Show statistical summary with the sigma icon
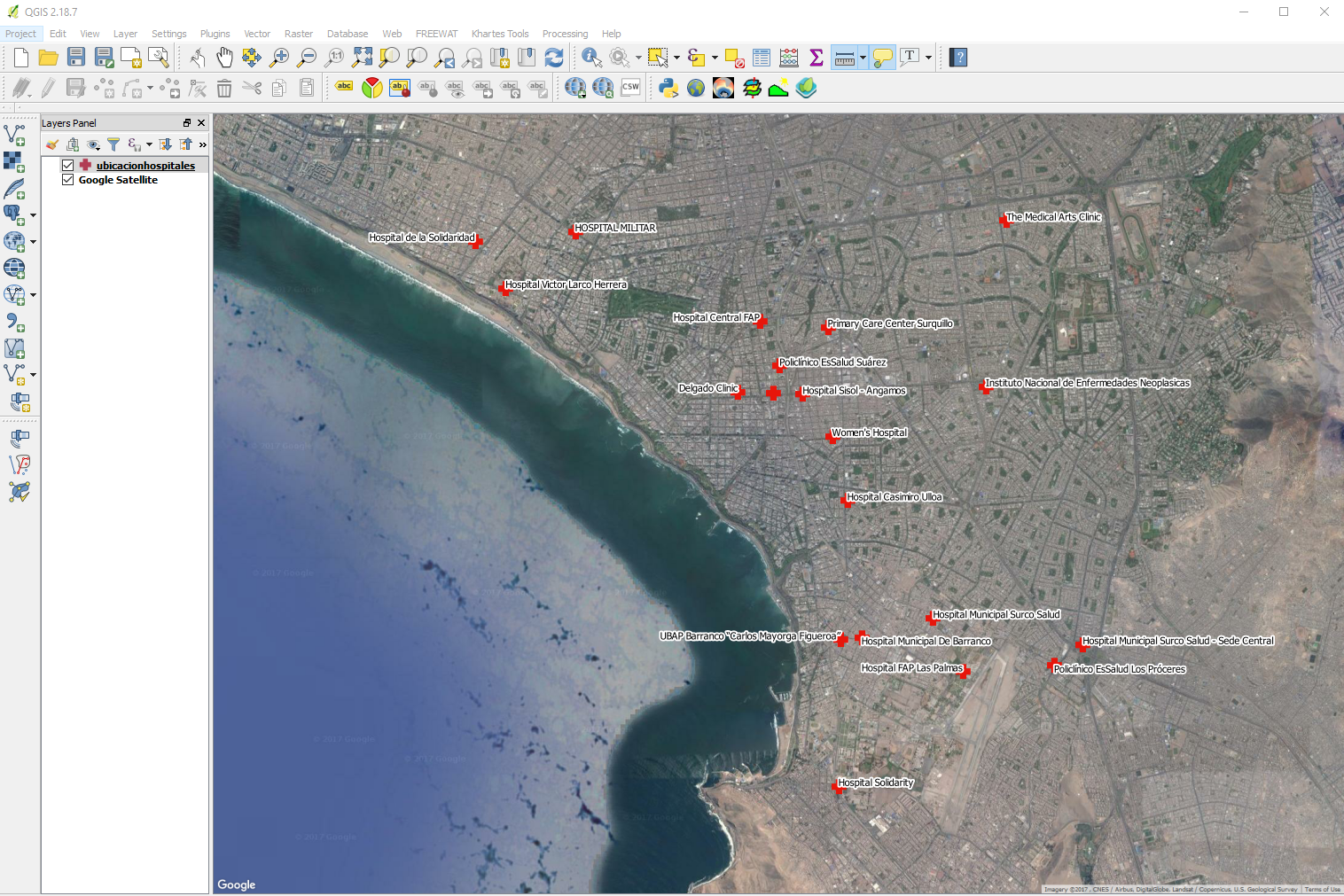Screen dimensions: 1344x896 tap(817, 58)
